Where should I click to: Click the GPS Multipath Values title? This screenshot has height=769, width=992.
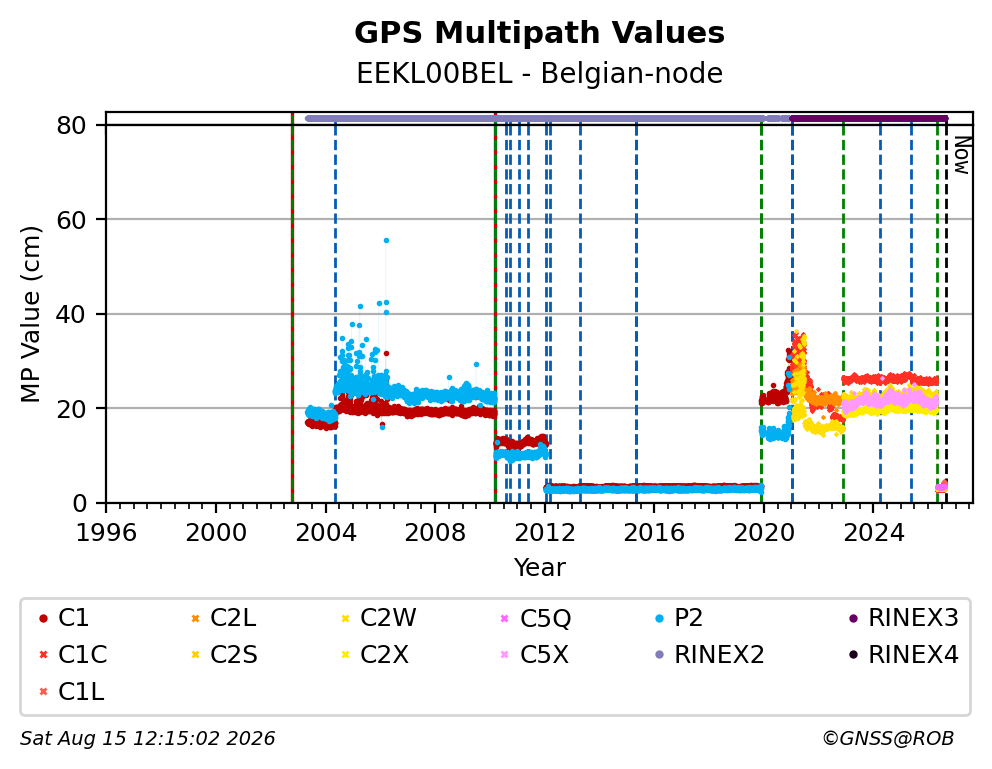pos(539,33)
